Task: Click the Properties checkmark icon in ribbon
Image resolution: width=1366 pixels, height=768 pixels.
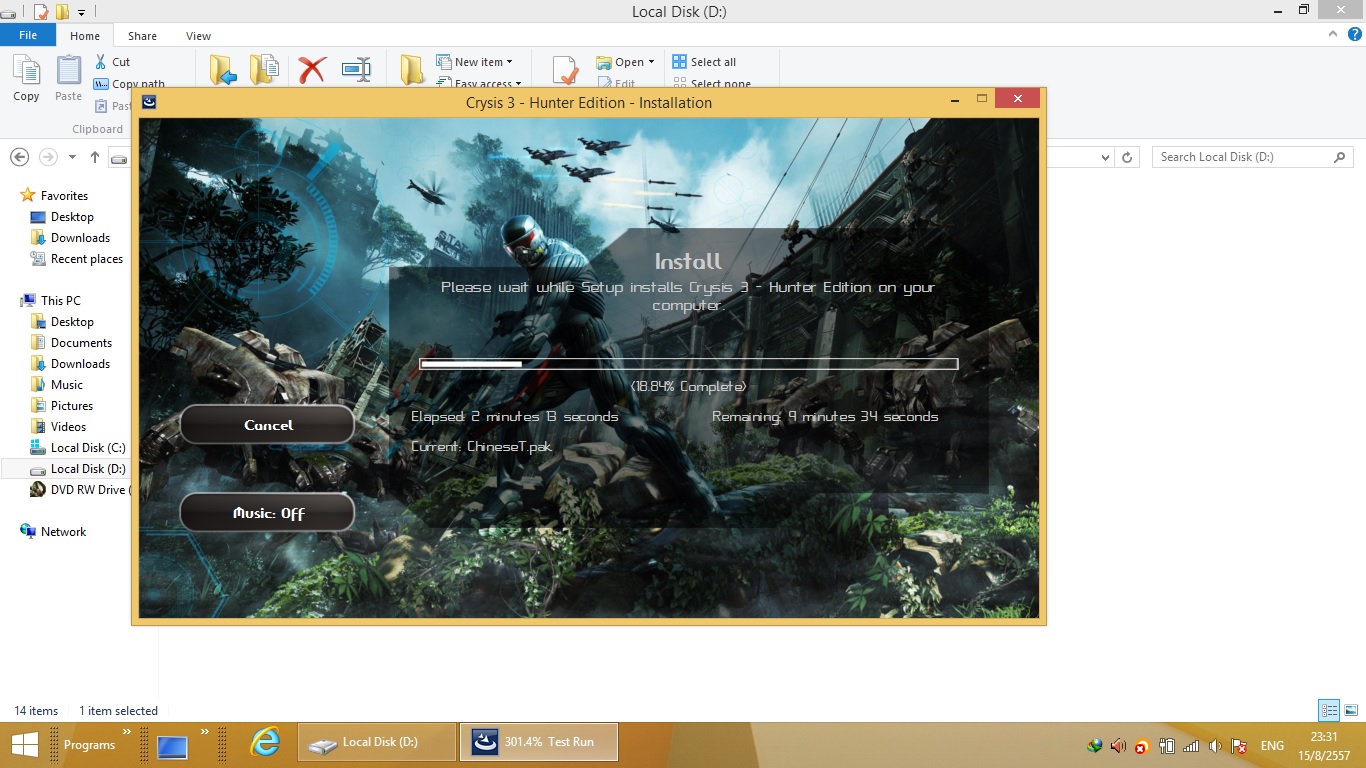Action: click(x=565, y=70)
